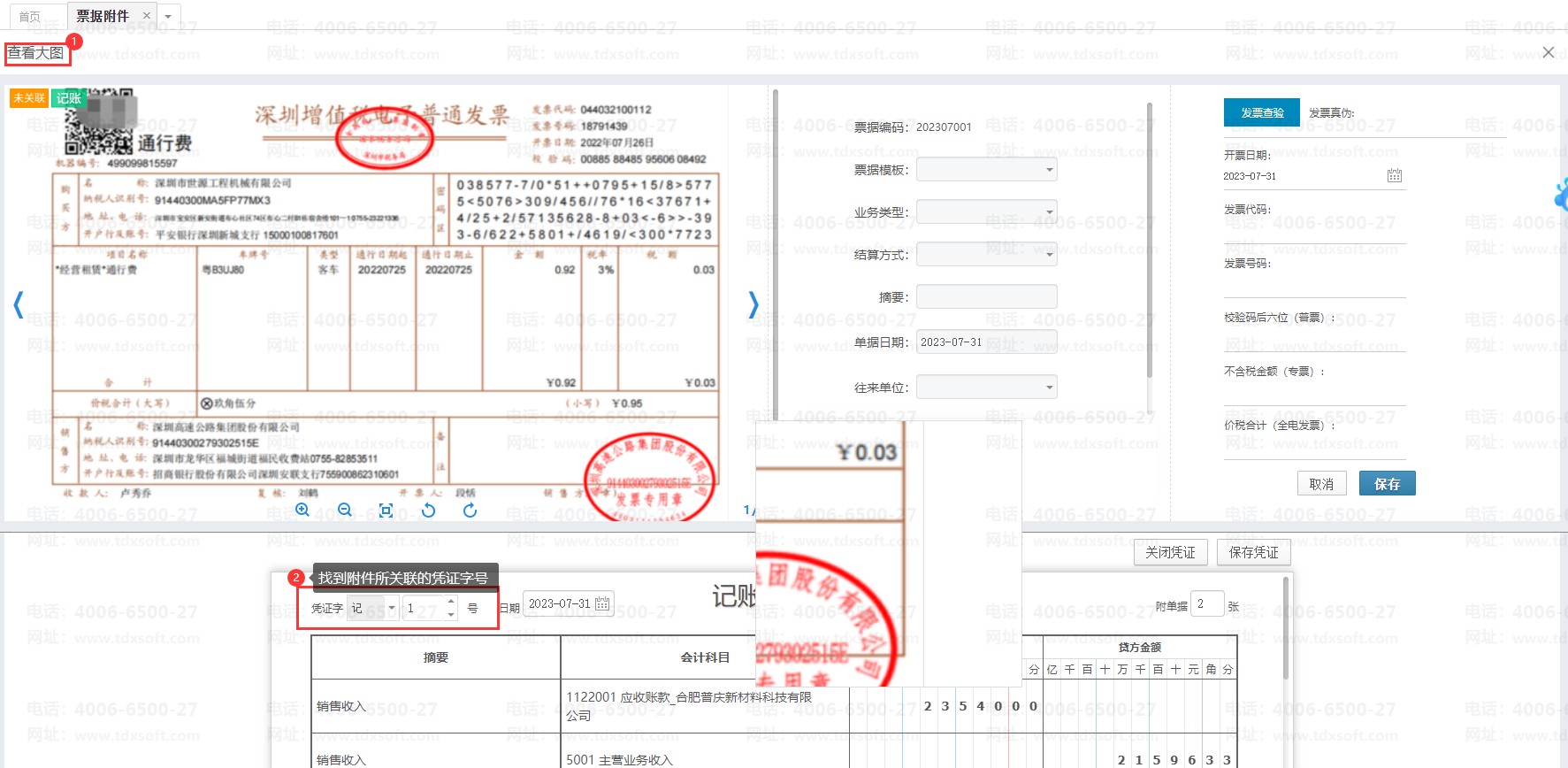Click into the 摘要 input field
1568x768 pixels.
coord(986,296)
